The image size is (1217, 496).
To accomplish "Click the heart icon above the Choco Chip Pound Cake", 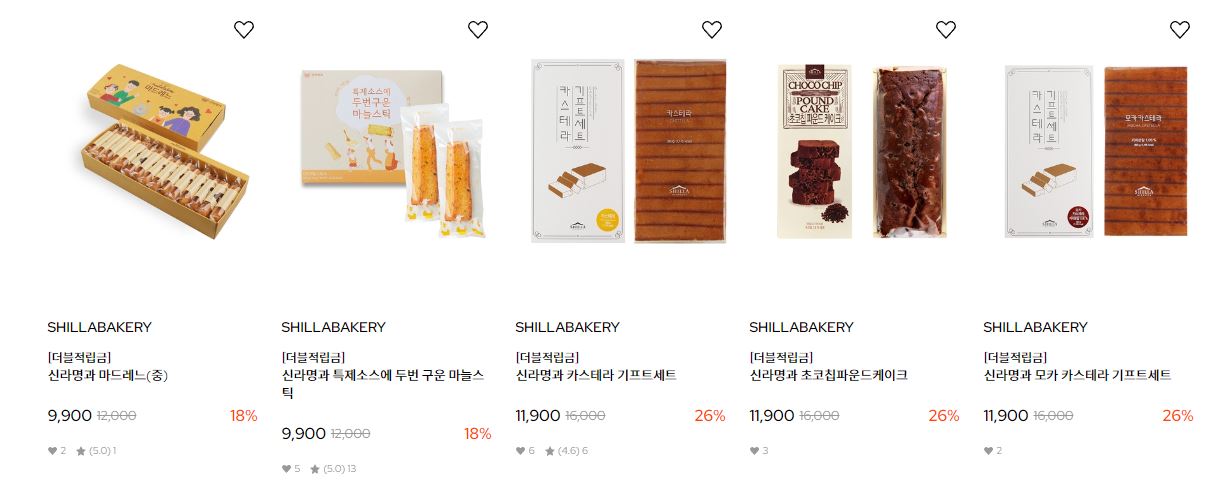I will (946, 30).
